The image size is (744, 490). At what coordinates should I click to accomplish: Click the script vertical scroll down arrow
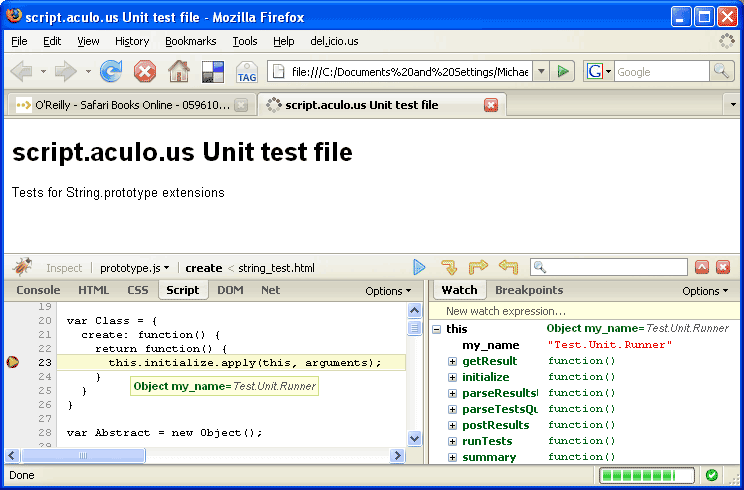click(x=415, y=439)
